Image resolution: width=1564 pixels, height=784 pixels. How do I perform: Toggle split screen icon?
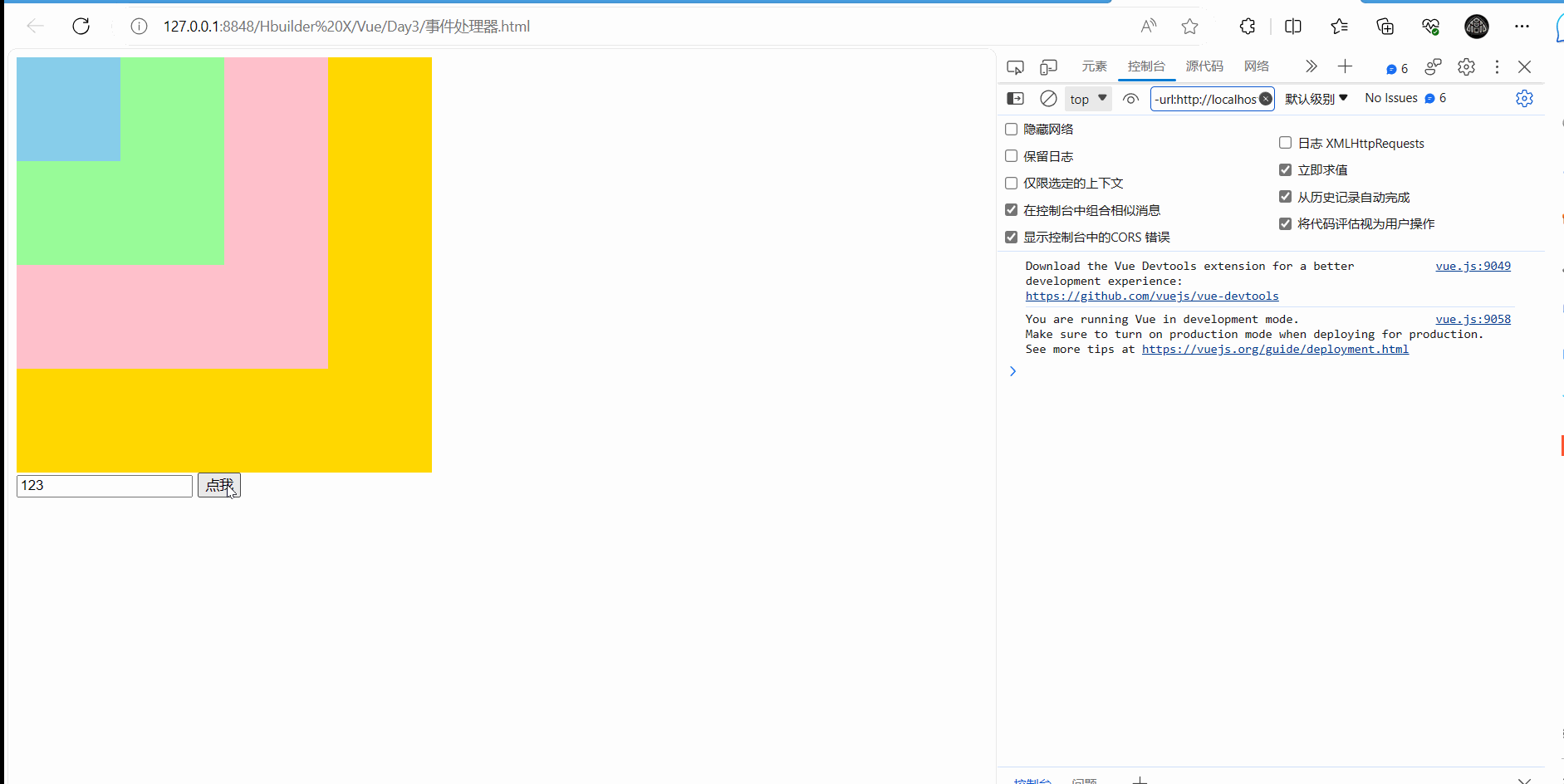1293,27
